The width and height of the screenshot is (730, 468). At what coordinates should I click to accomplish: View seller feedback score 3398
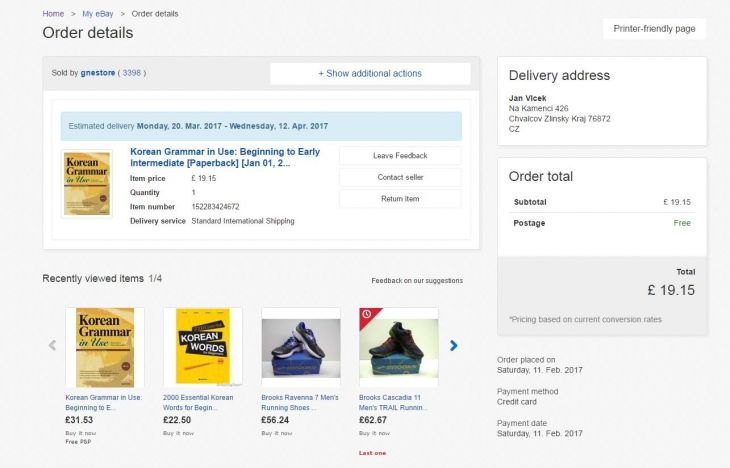coord(132,73)
